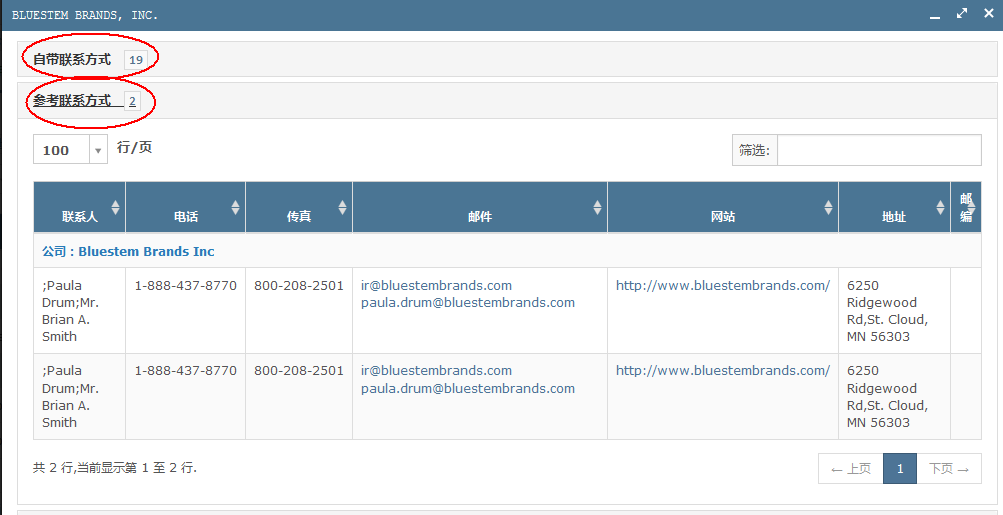Sort by 网站 column arrows
The height and width of the screenshot is (515, 1003).
point(828,207)
